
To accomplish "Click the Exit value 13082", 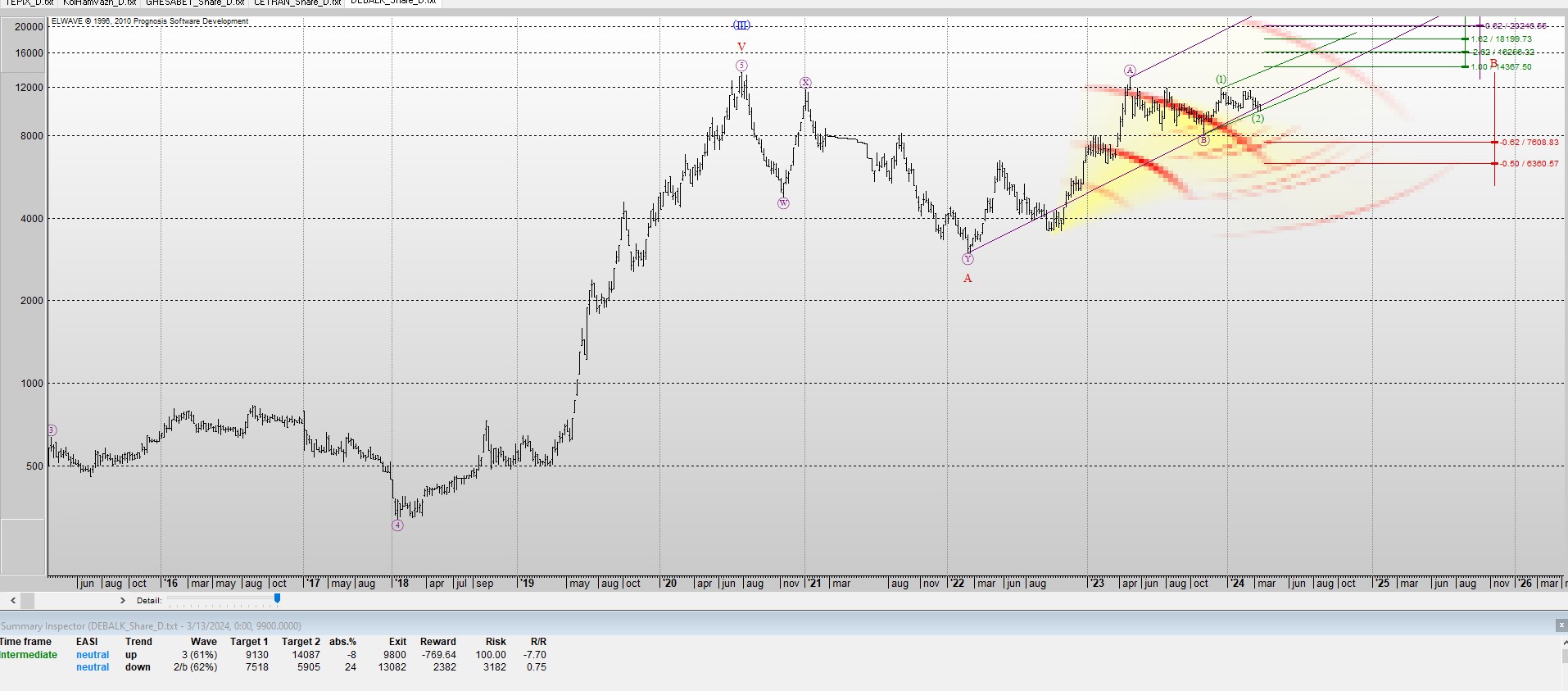I will 392,667.
